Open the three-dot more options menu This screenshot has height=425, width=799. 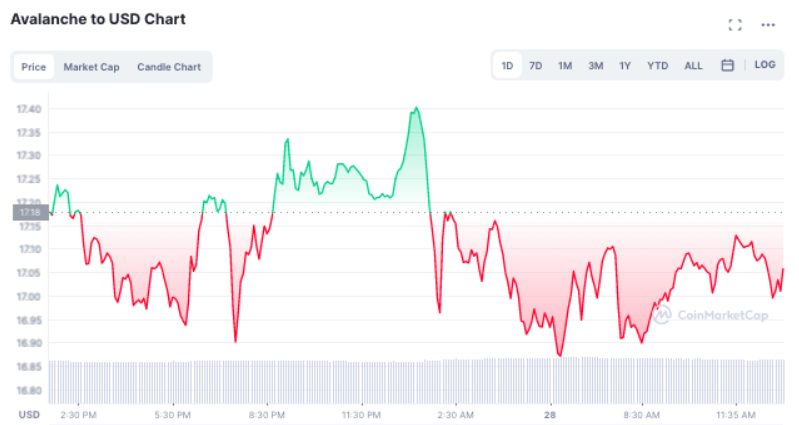(768, 25)
